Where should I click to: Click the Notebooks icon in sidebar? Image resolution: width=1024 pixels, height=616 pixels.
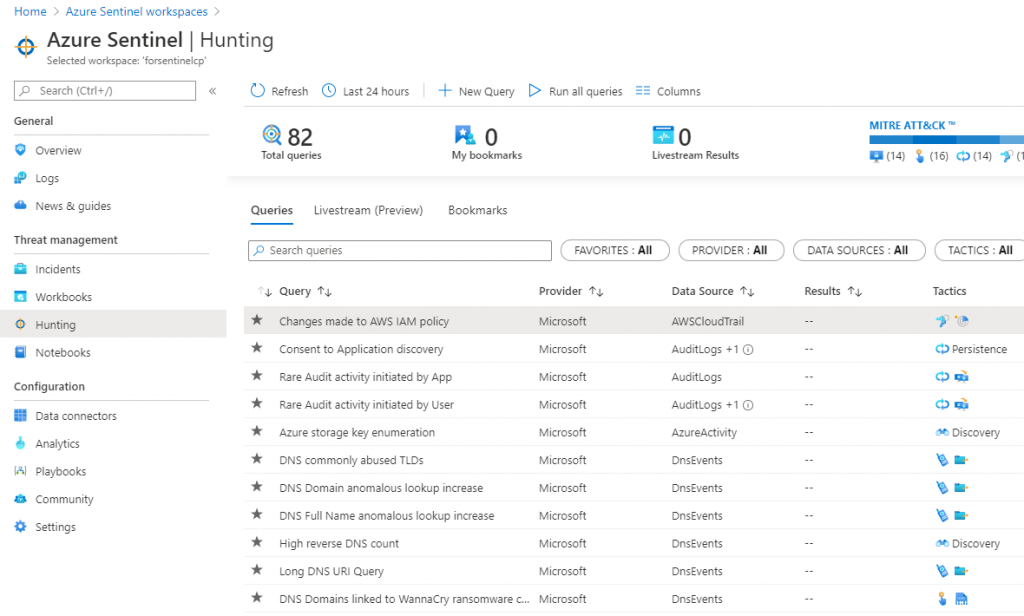click(x=20, y=352)
